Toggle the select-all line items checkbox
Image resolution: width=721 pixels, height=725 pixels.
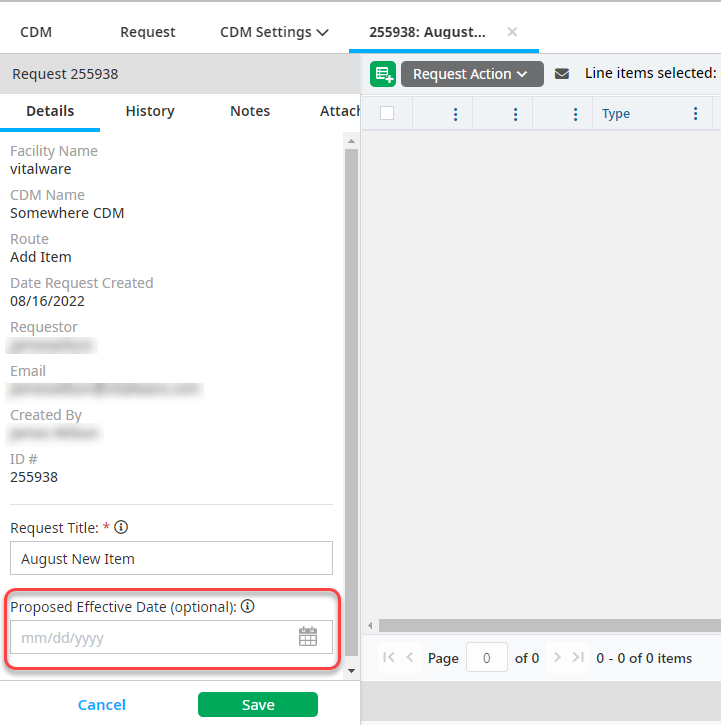tap(387, 113)
